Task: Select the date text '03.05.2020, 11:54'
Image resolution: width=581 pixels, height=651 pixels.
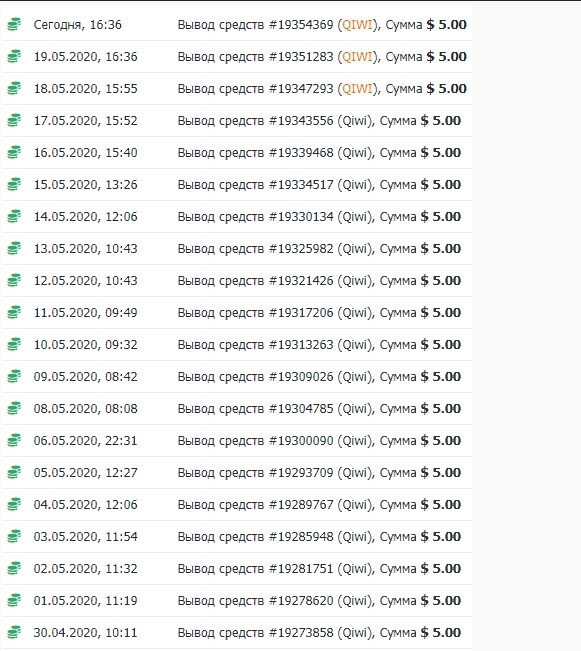Action: [86, 536]
